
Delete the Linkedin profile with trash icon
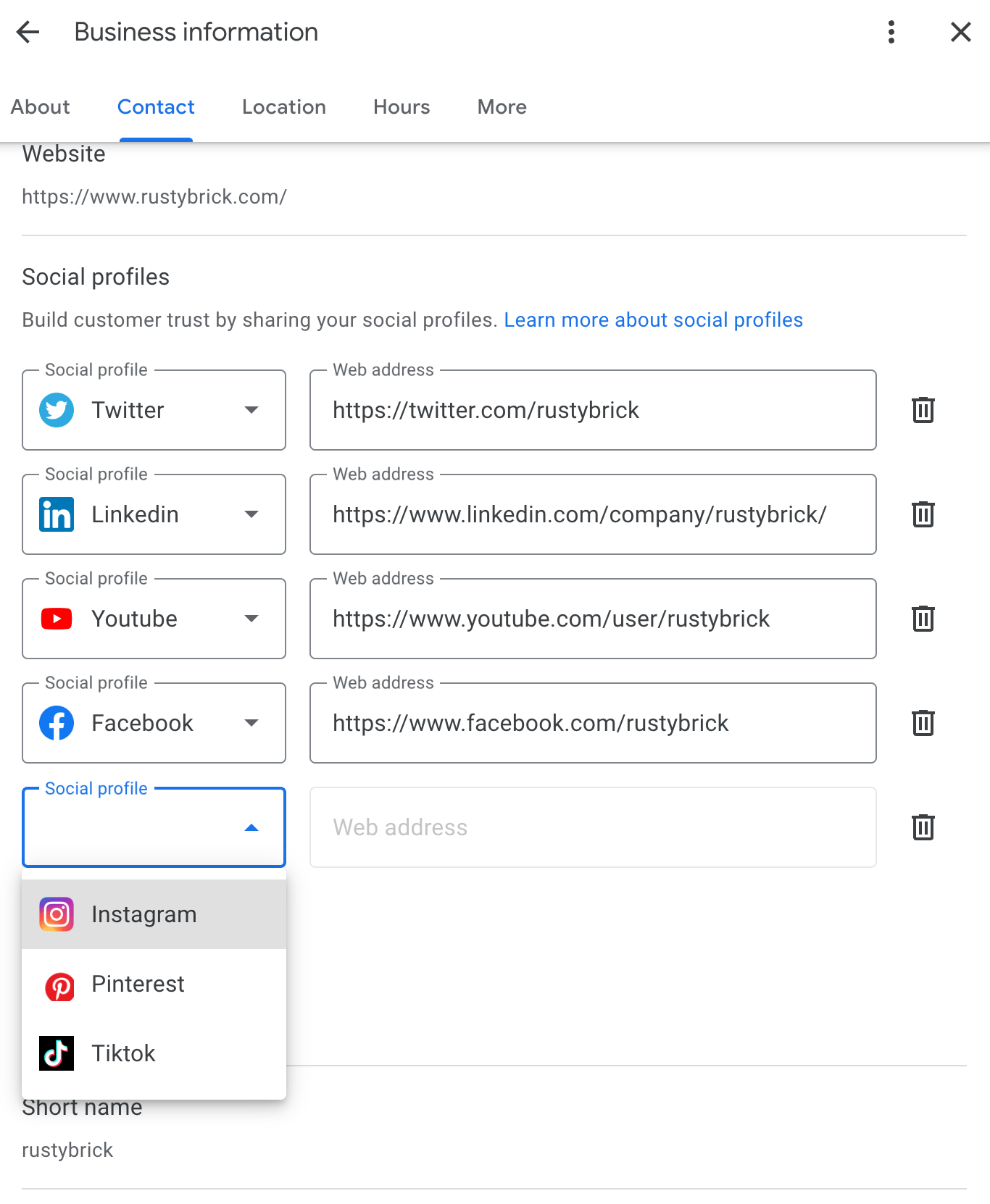coord(923,514)
